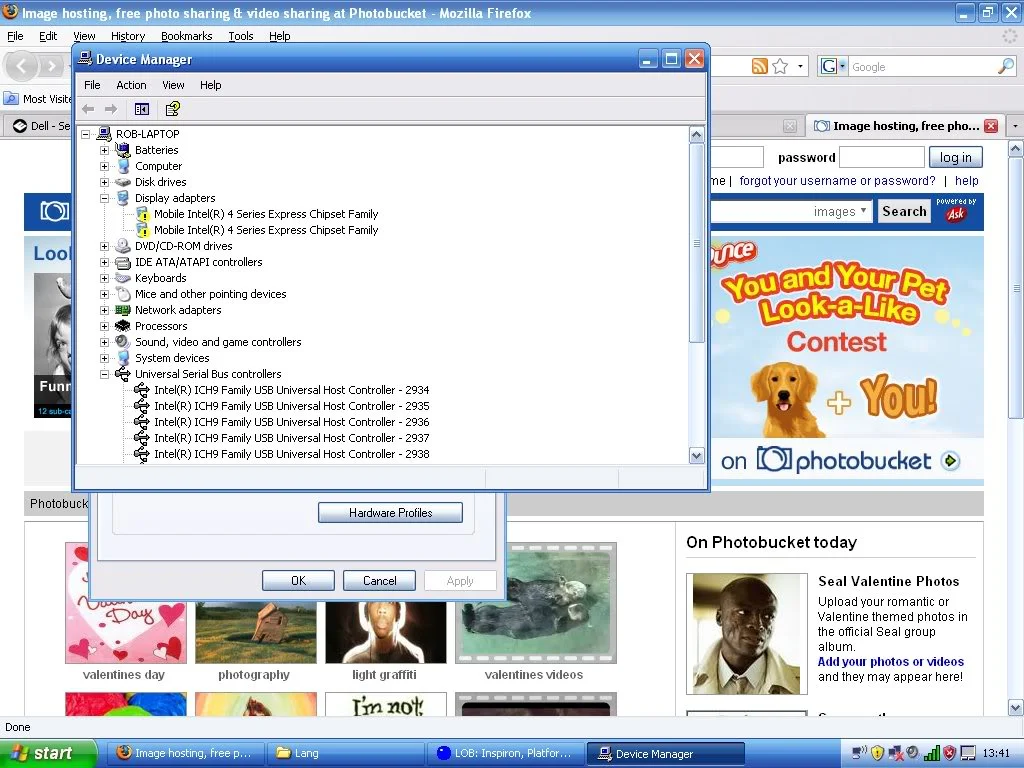Click the Hardware Profiles button
1024x768 pixels.
391,513
